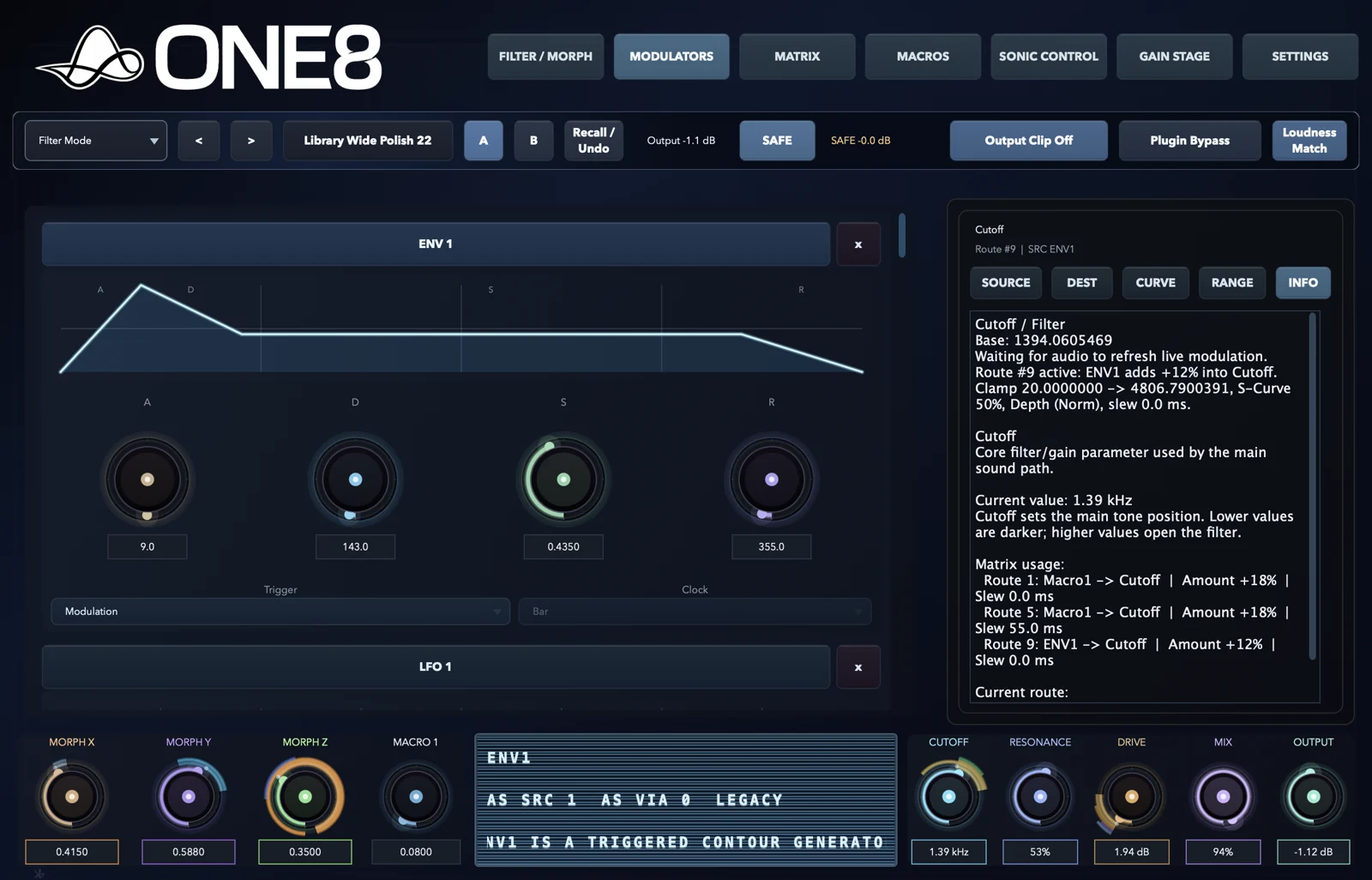This screenshot has height=880, width=1372.
Task: Go to next preset arrow
Action: click(x=251, y=141)
